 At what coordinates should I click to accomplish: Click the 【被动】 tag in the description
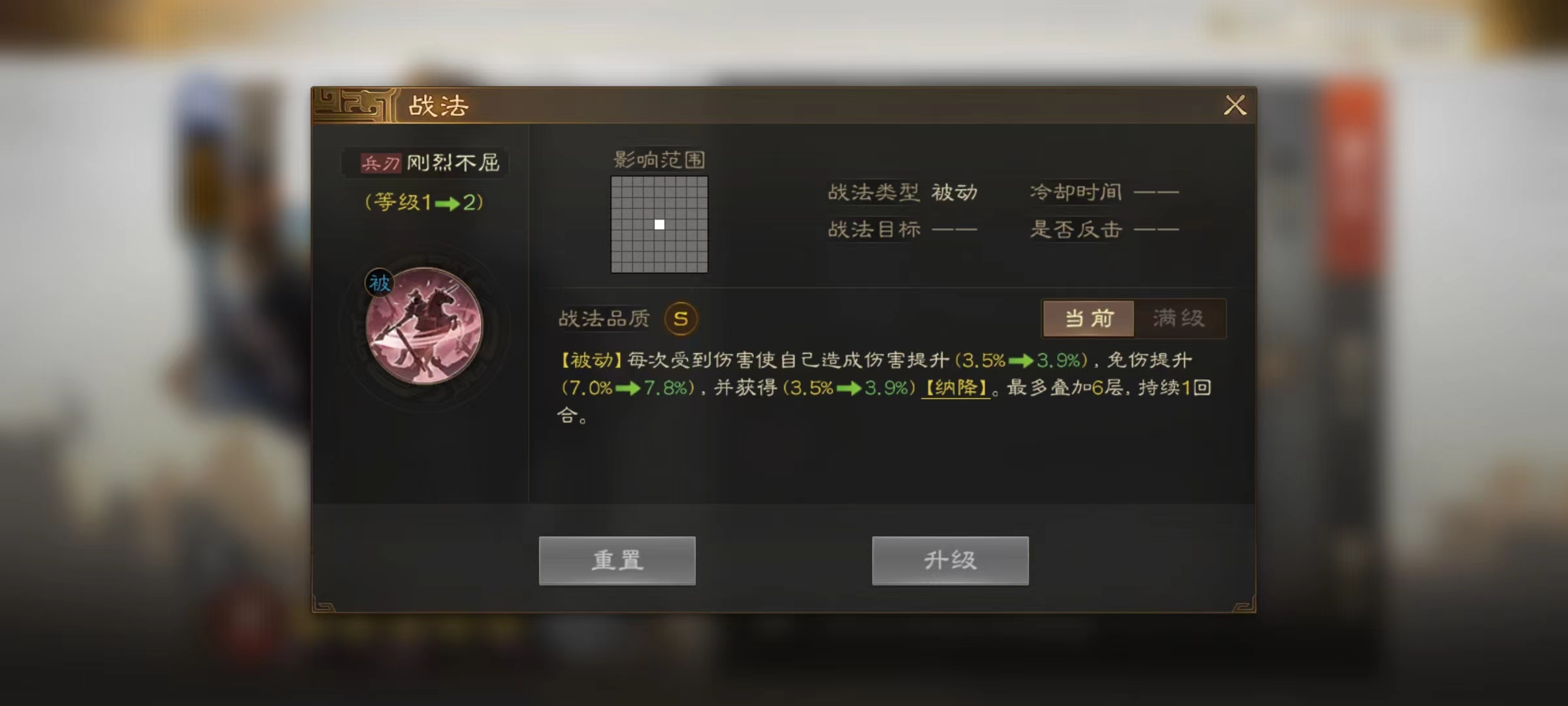coord(591,360)
